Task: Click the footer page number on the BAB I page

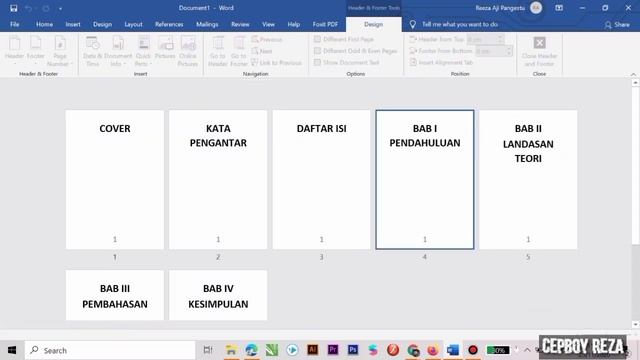Action: [x=424, y=239]
